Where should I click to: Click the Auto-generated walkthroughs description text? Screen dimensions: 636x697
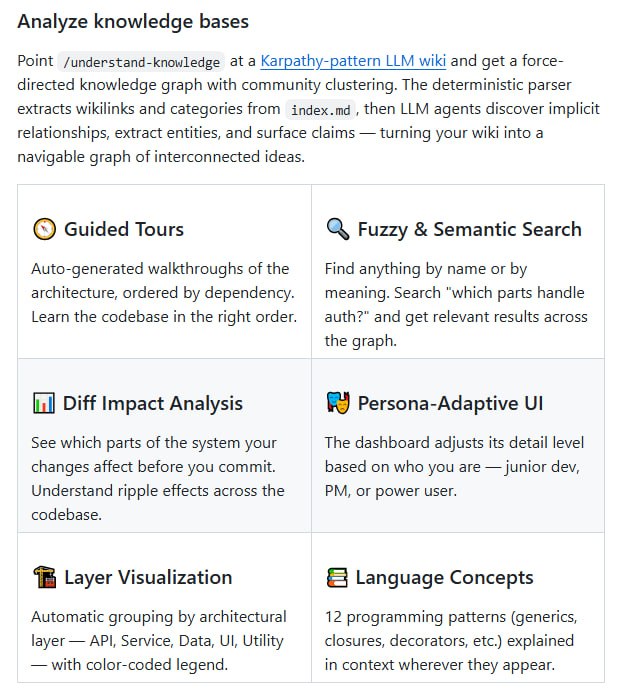pos(164,292)
